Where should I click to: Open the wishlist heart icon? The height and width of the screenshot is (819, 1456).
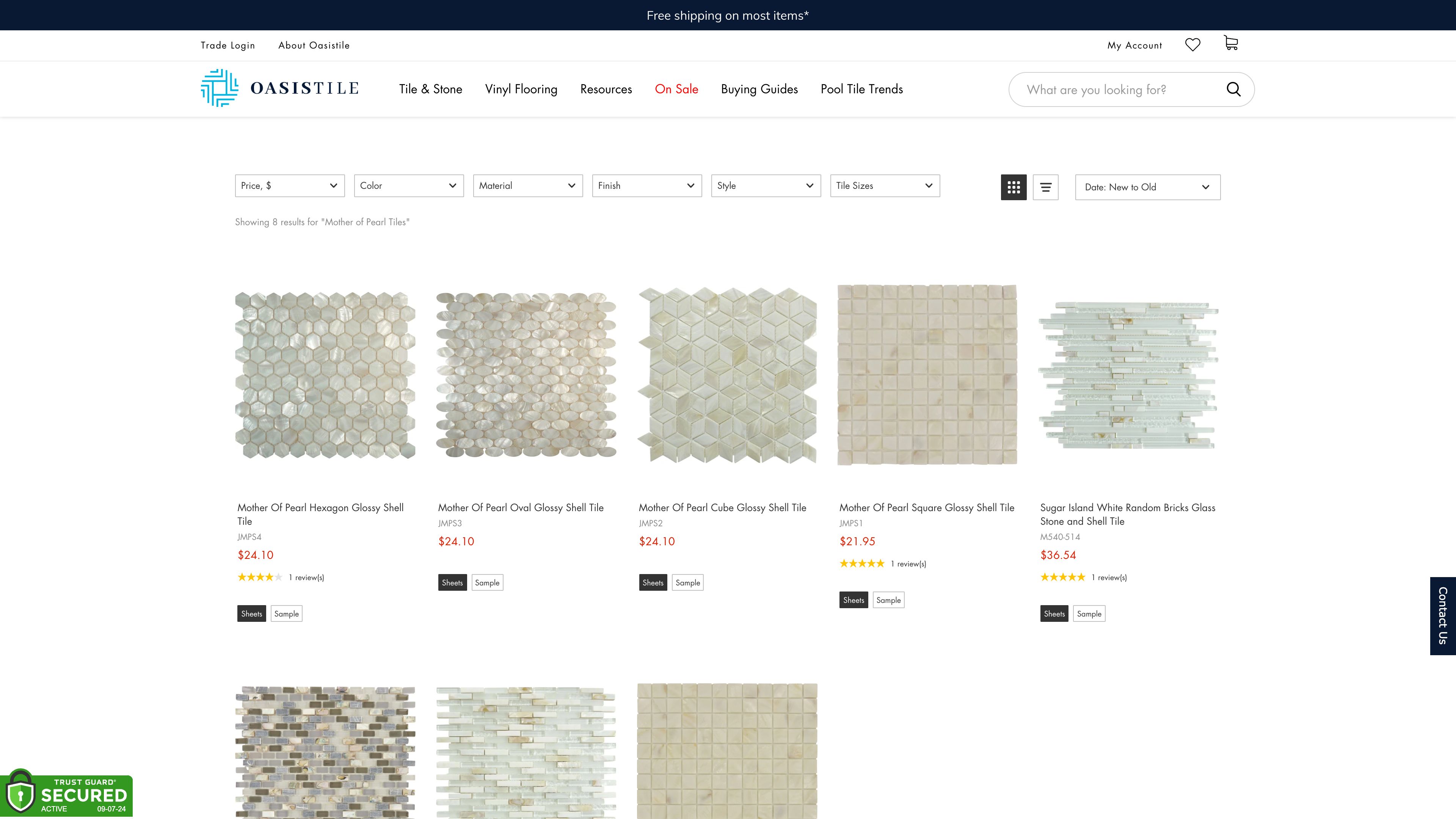pyautogui.click(x=1192, y=45)
